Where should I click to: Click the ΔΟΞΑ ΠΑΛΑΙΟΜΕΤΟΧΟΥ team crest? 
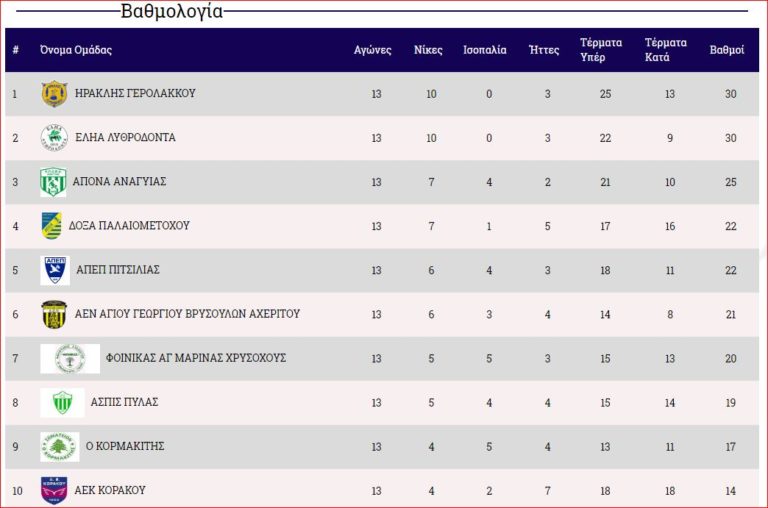point(51,226)
